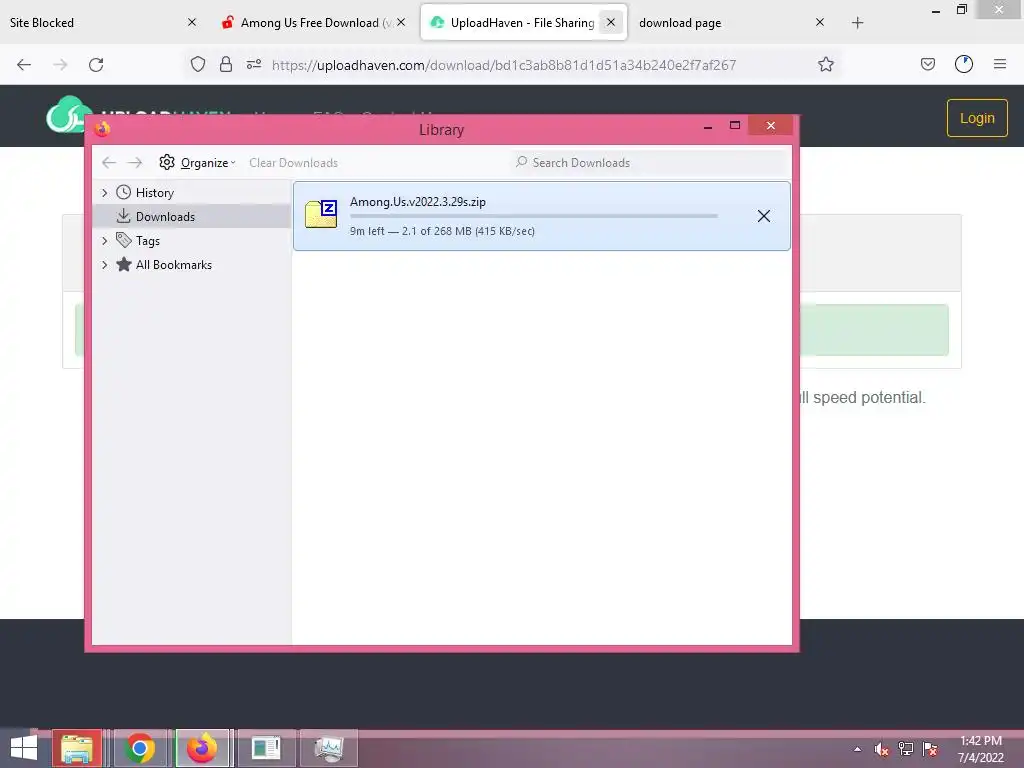The image size is (1024, 768).
Task: Open File Explorer from taskbar
Action: point(77,748)
